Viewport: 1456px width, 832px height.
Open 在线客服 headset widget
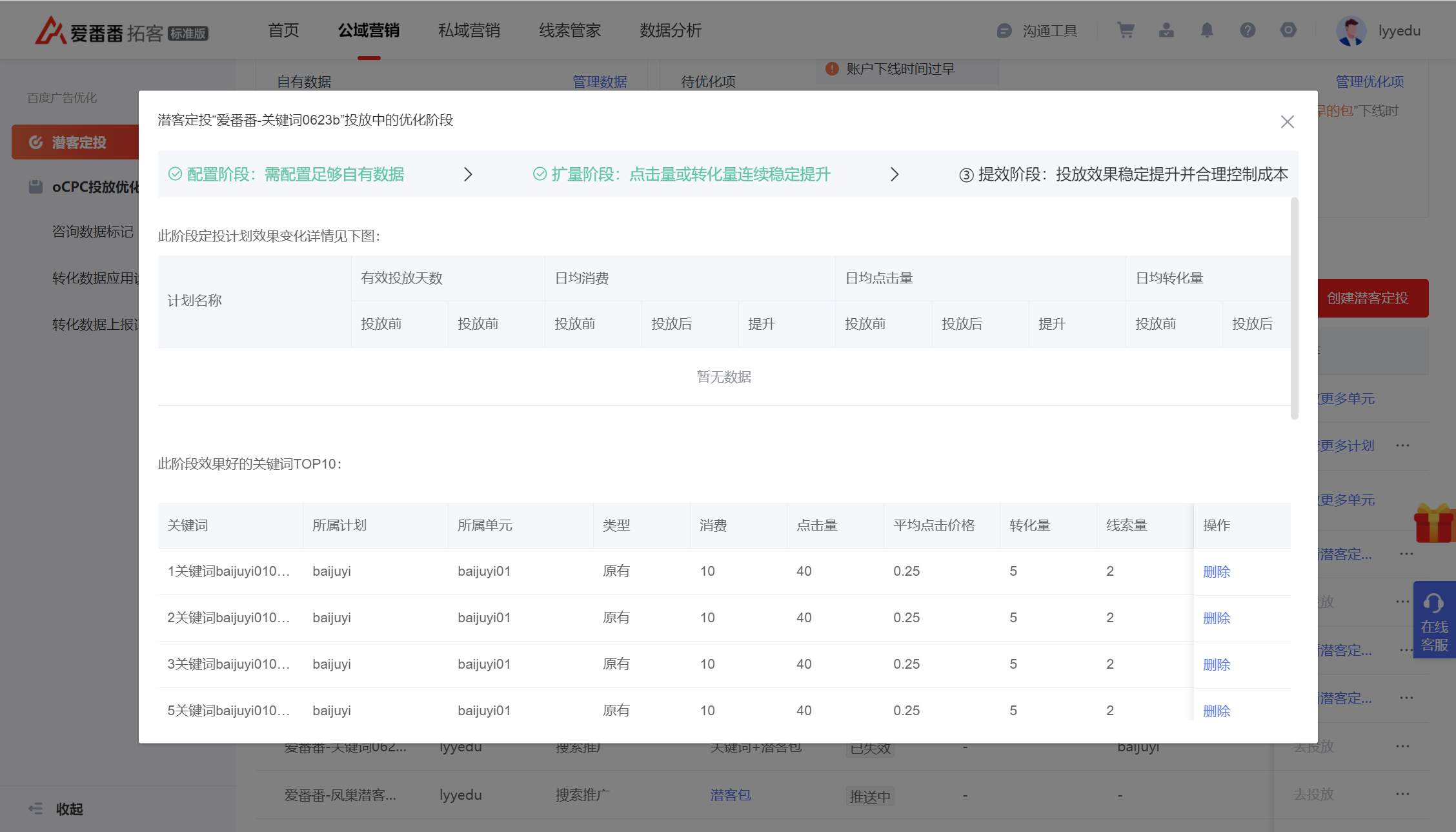pos(1434,620)
